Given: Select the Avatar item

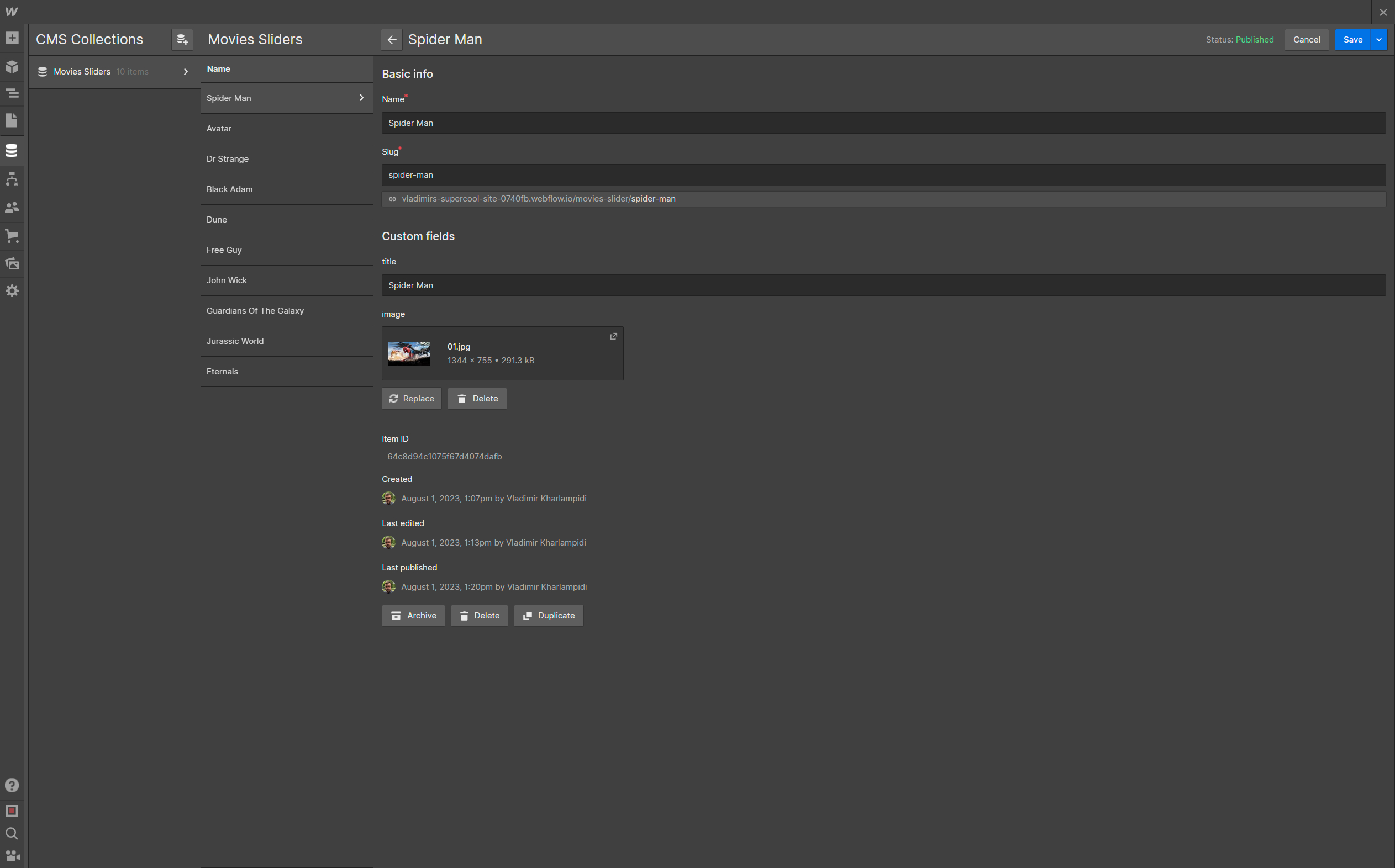Looking at the screenshot, I should click(x=287, y=129).
